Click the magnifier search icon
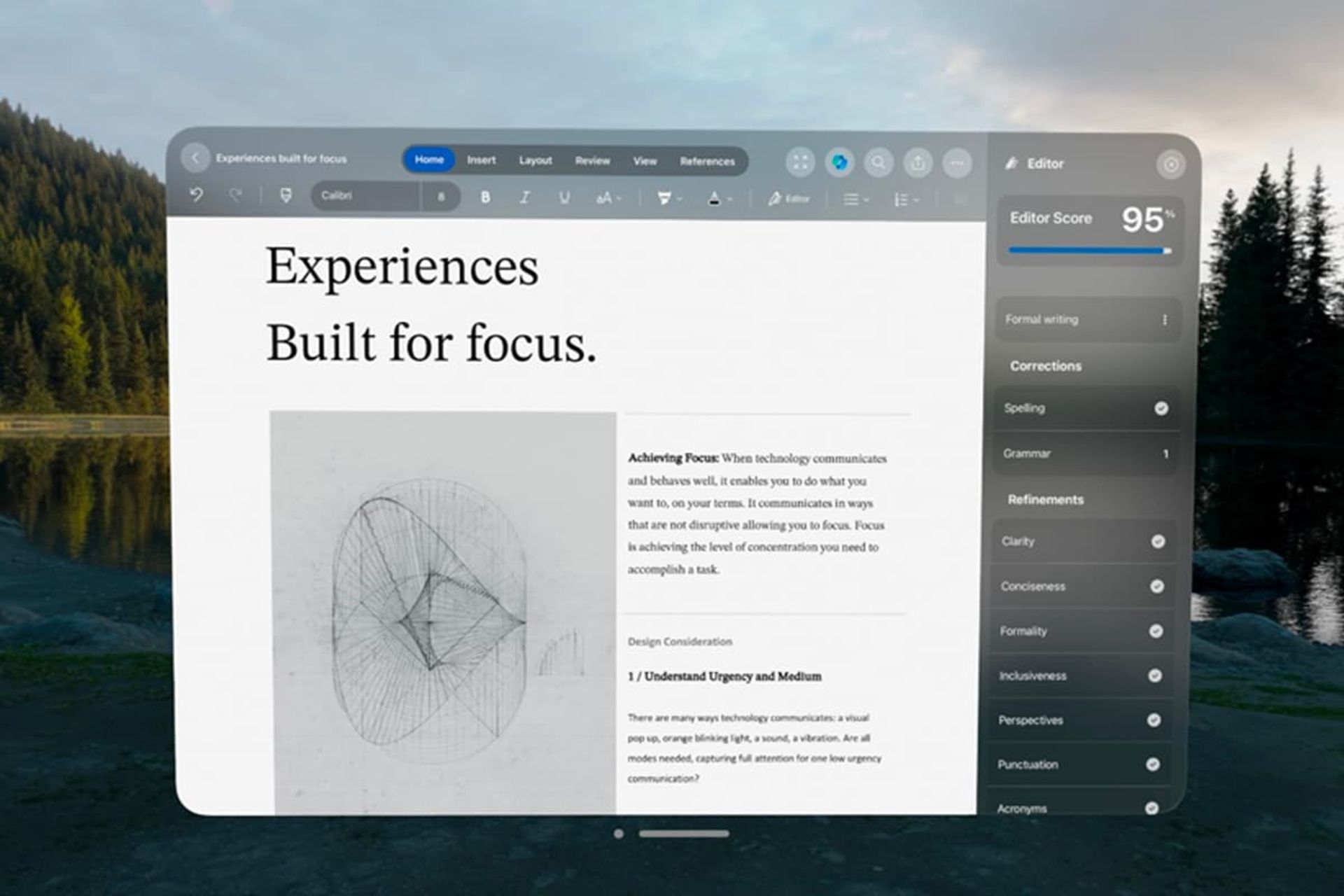1344x896 pixels. click(878, 163)
